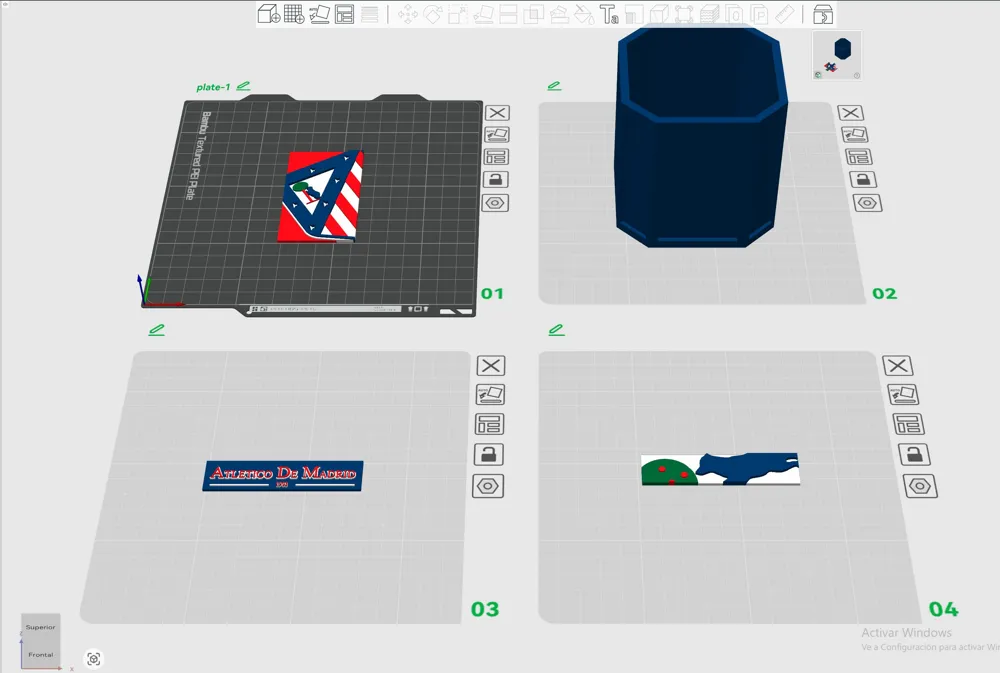This screenshot has height=673, width=1000.
Task: Remove objects from plate 01
Action: [497, 113]
